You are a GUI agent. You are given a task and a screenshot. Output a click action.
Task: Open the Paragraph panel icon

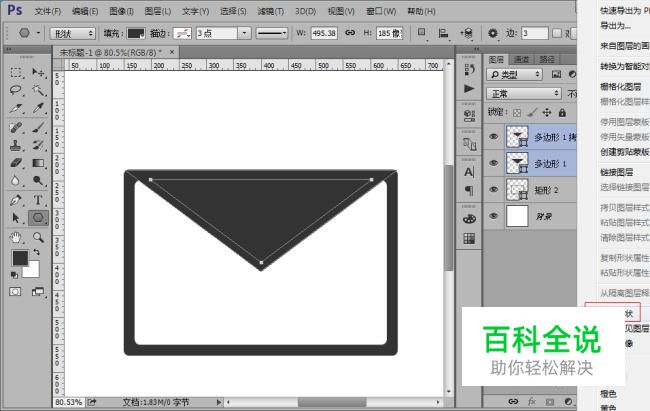pos(469,190)
